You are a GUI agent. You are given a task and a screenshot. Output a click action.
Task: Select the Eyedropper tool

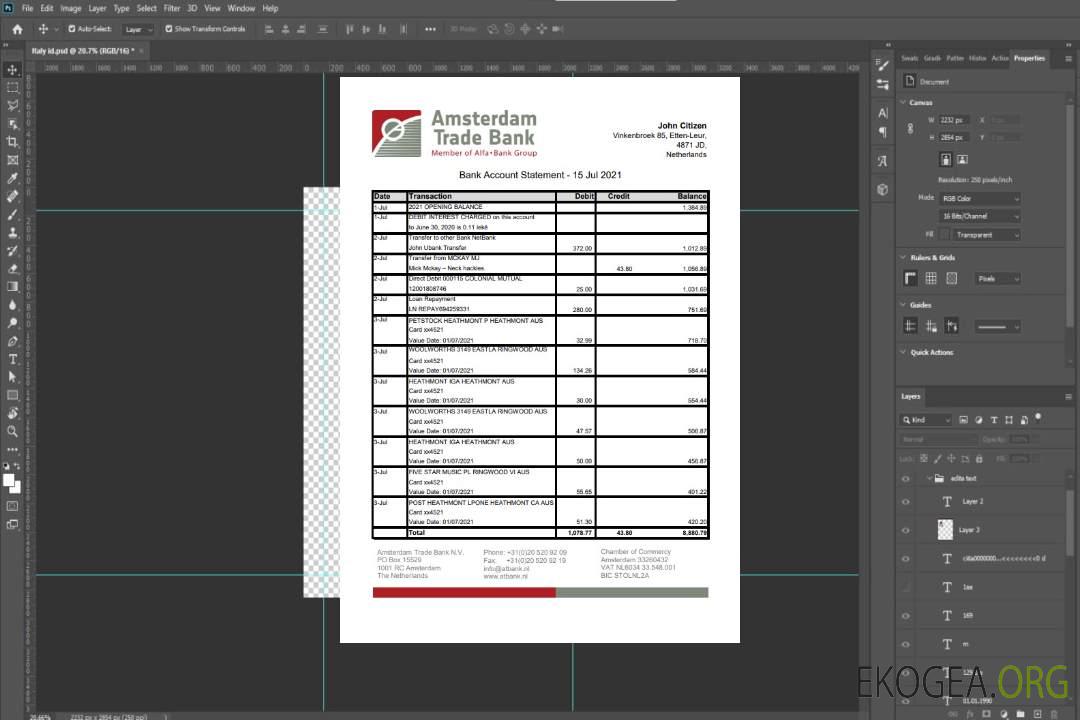[x=12, y=178]
